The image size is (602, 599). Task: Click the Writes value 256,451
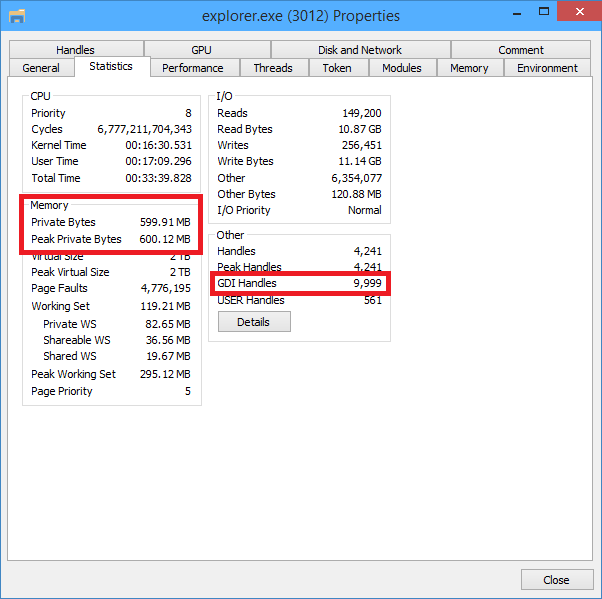362,146
